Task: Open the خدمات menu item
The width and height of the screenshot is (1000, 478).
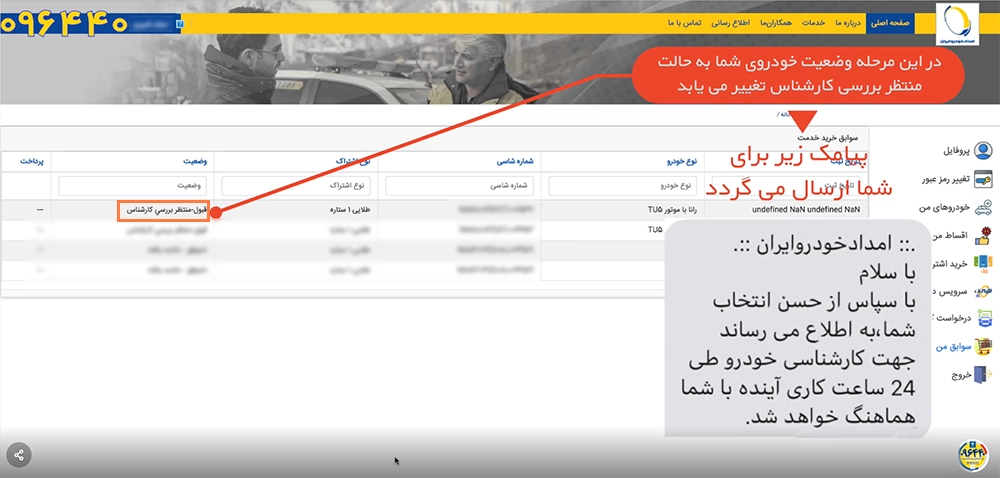Action: [x=813, y=22]
